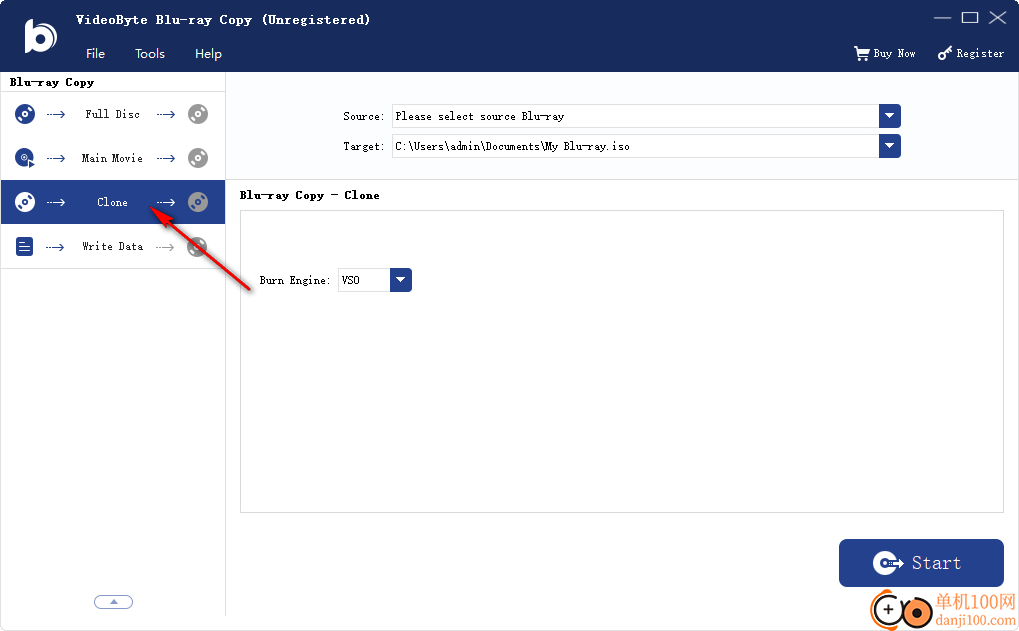Viewport: 1019px width, 631px height.
Task: Select Main Movie copy mode
Action: pyautogui.click(x=112, y=158)
